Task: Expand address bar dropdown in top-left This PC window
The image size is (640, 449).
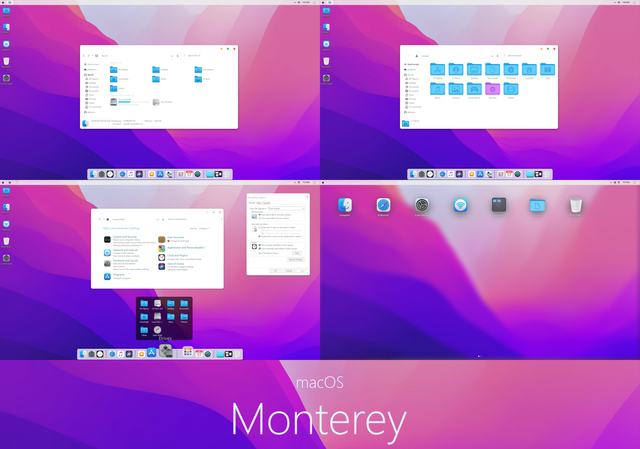Action: tap(172, 56)
